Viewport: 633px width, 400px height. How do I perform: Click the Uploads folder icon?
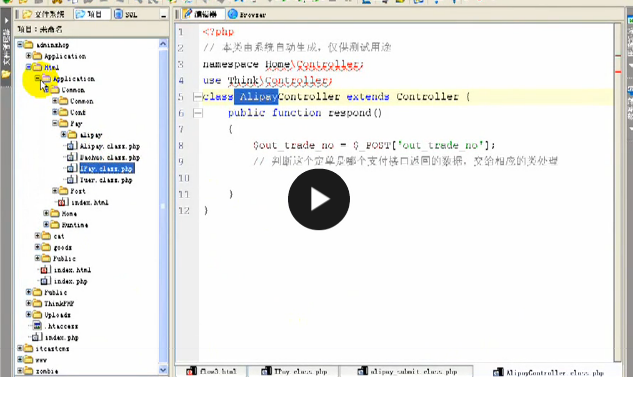pyautogui.click(x=37, y=314)
